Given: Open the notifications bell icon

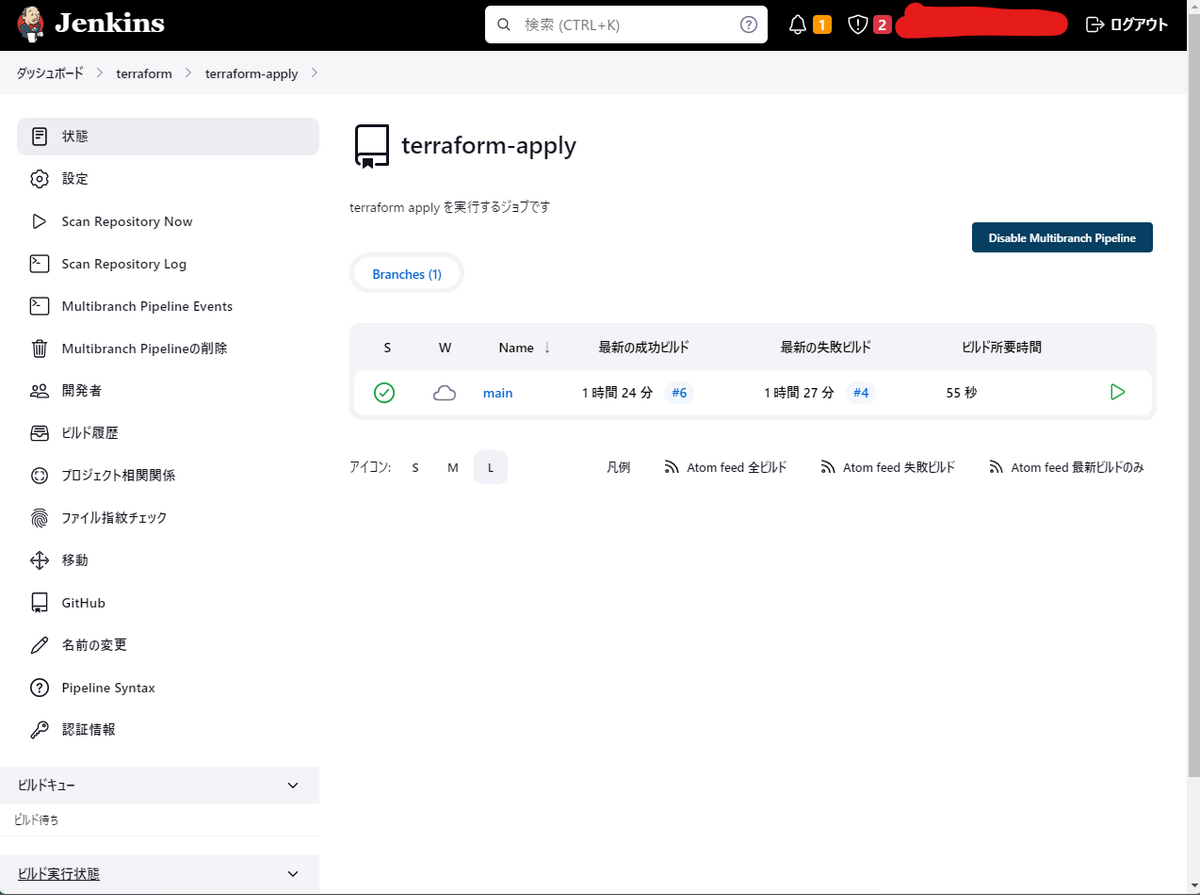Looking at the screenshot, I should point(798,25).
